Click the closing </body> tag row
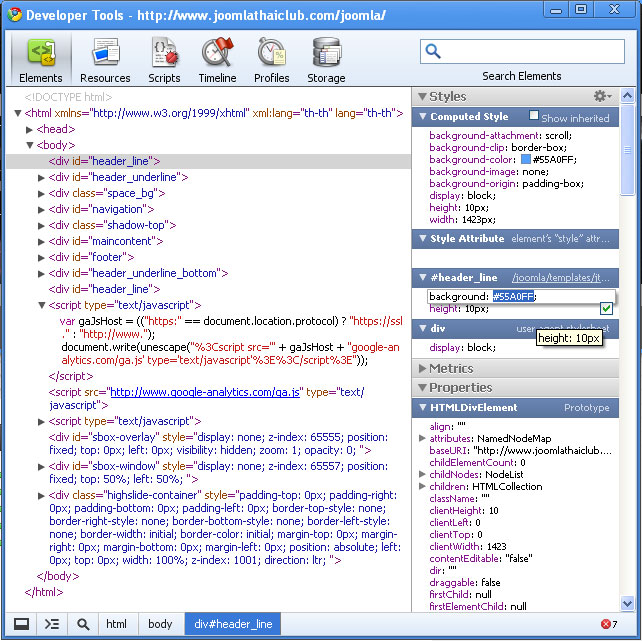 (58, 576)
